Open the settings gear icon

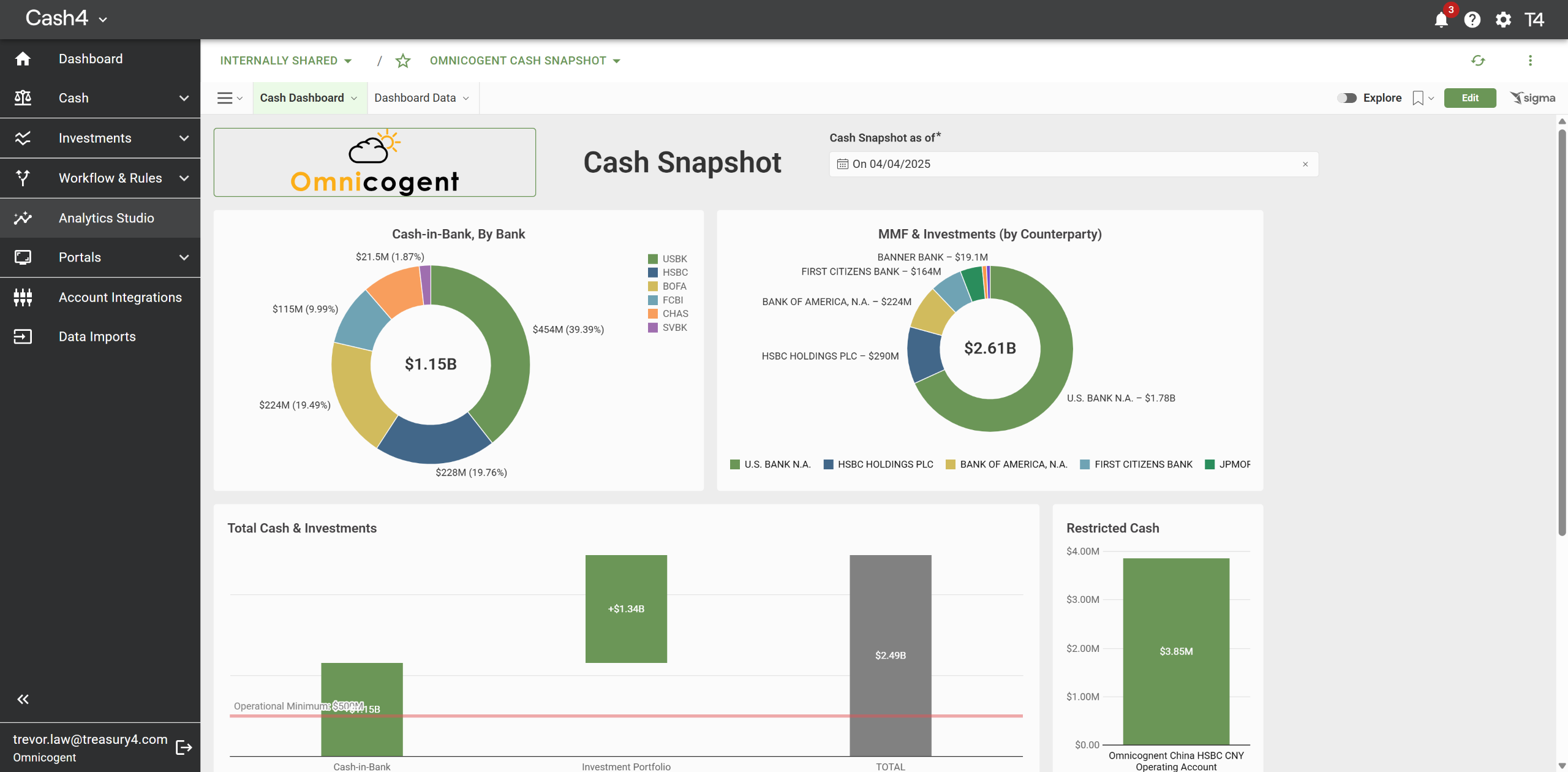tap(1503, 20)
